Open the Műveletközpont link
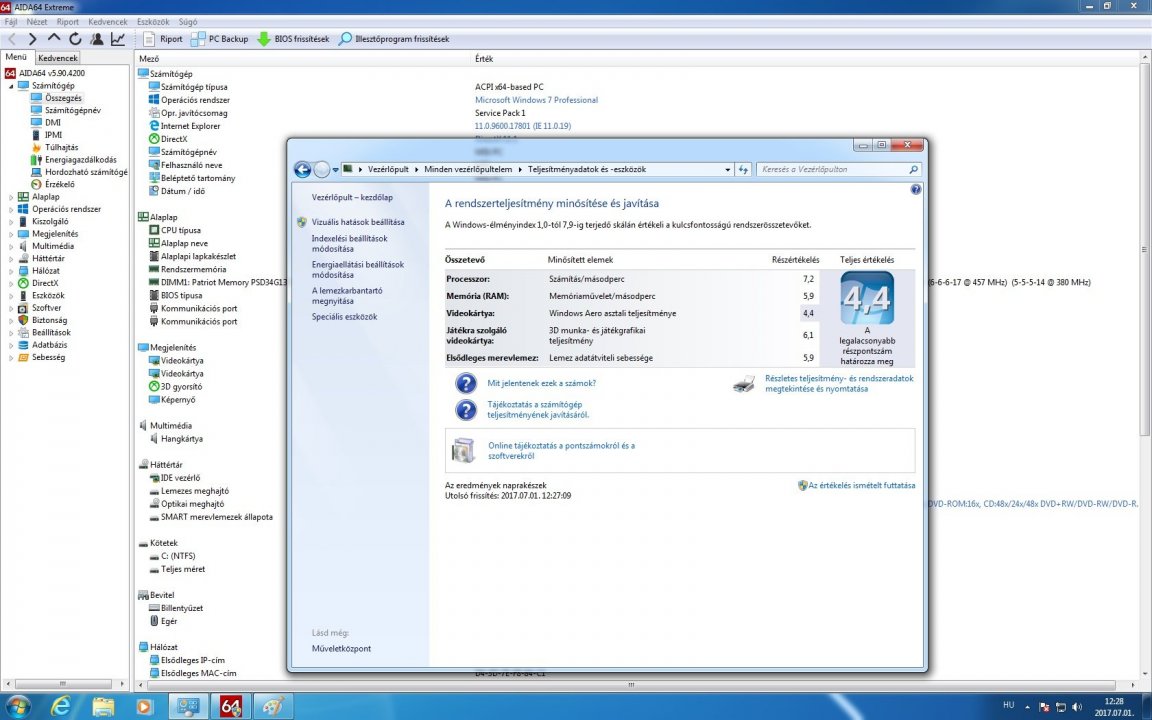Viewport: 1152px width, 720px height. point(341,649)
